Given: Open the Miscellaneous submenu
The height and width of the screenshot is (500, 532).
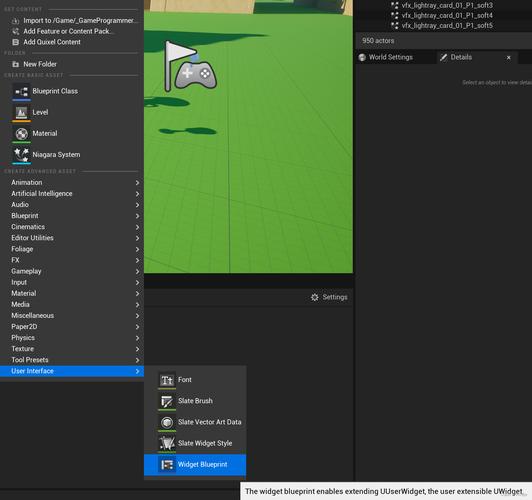Looking at the screenshot, I should click(x=72, y=315).
